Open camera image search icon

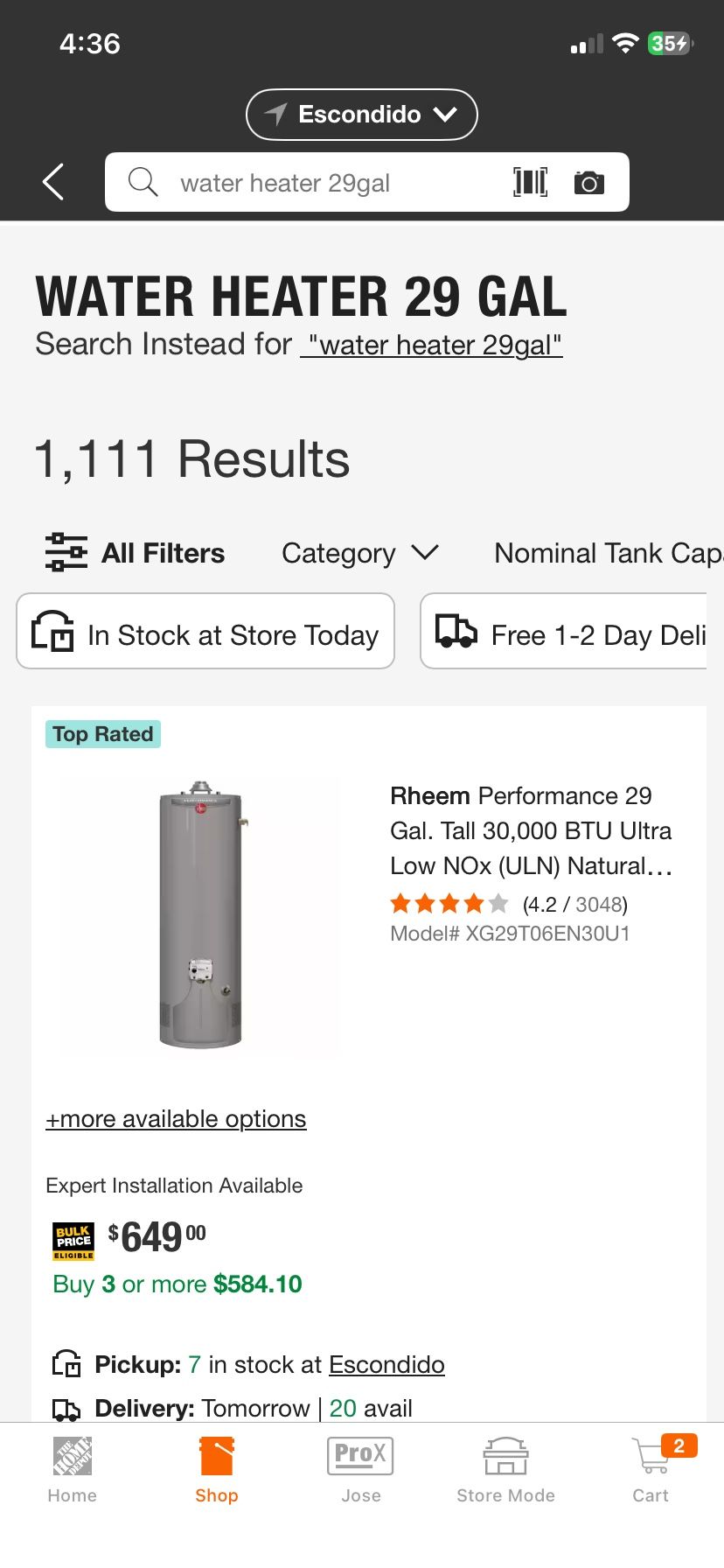[588, 183]
